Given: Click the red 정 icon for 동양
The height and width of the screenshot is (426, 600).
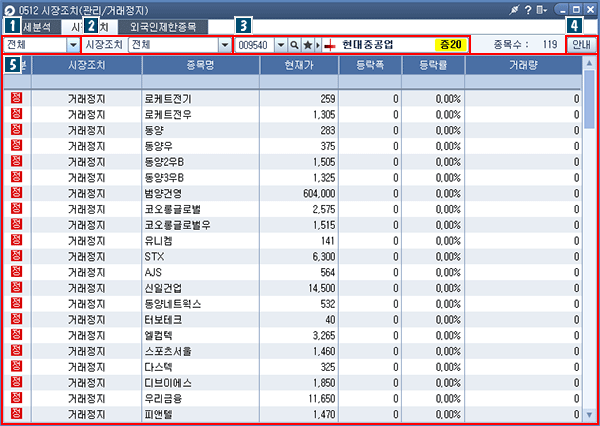Looking at the screenshot, I should tap(16, 130).
